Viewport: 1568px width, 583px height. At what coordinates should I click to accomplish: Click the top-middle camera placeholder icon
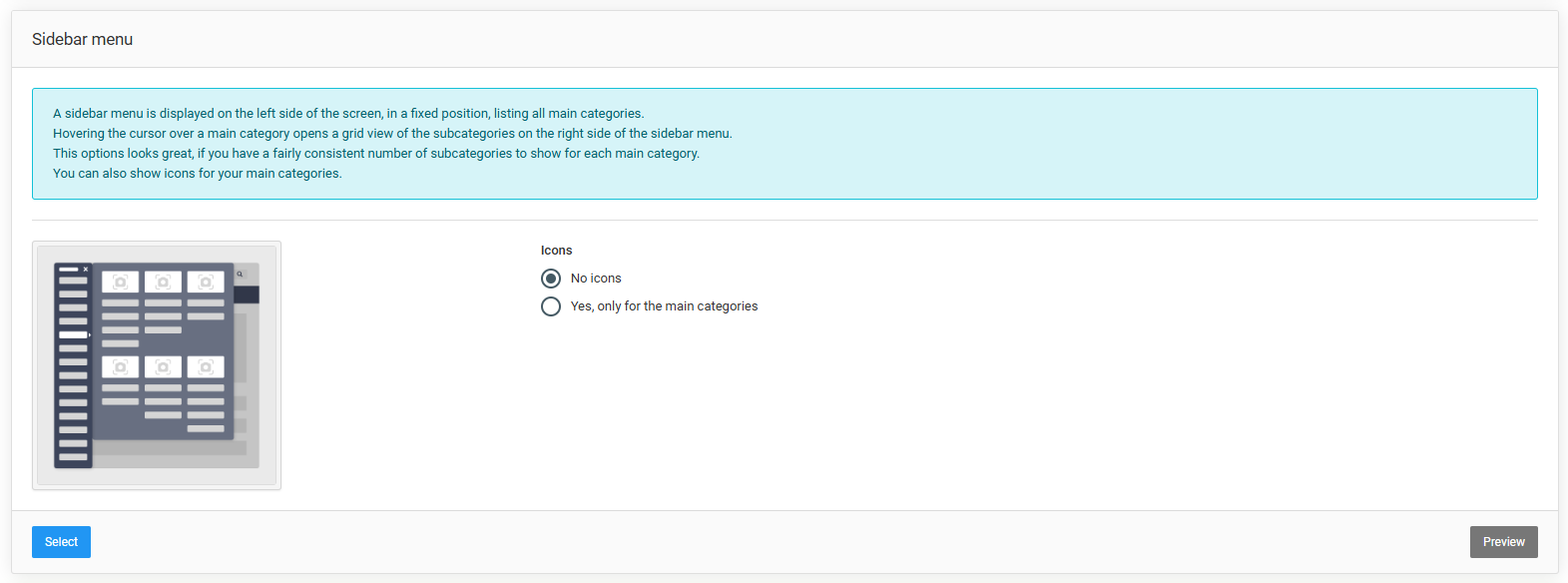(x=163, y=282)
